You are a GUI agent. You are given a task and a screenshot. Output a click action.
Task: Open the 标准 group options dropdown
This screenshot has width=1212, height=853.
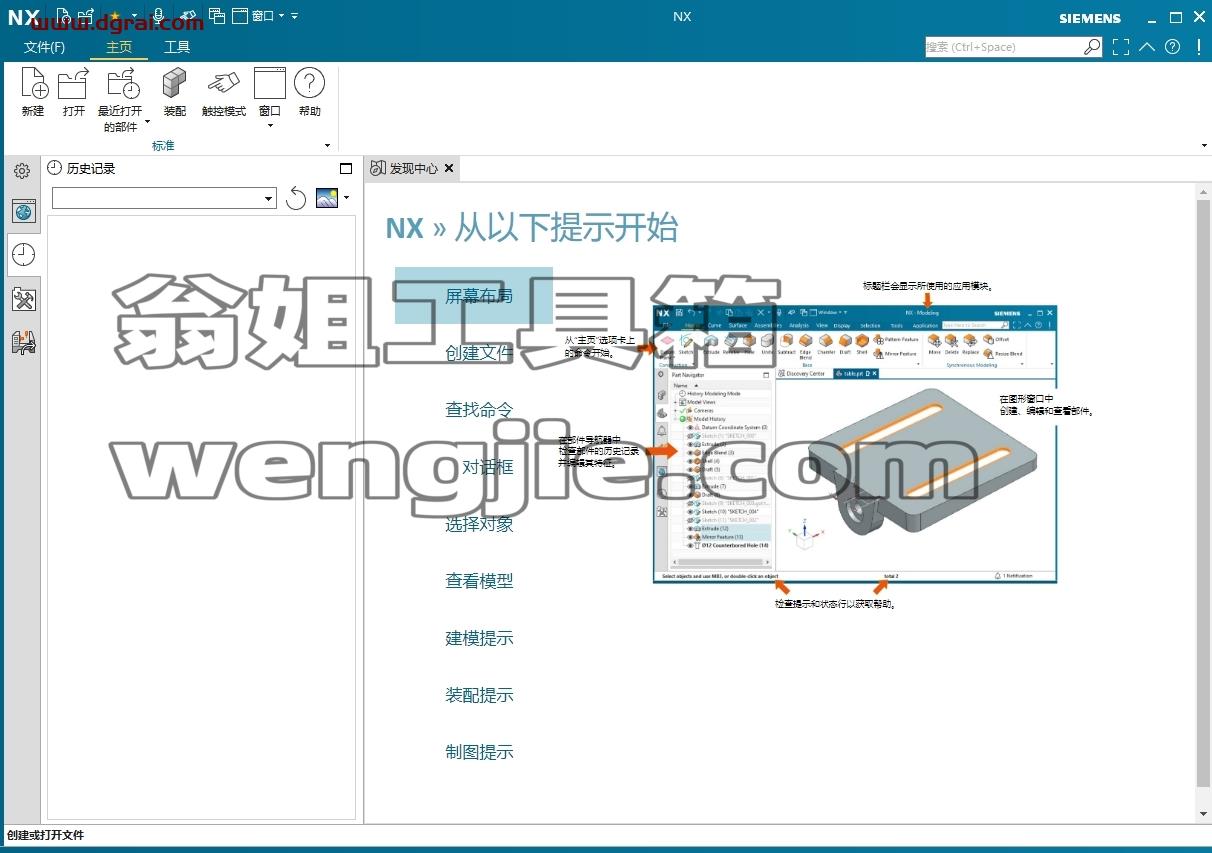click(x=327, y=146)
